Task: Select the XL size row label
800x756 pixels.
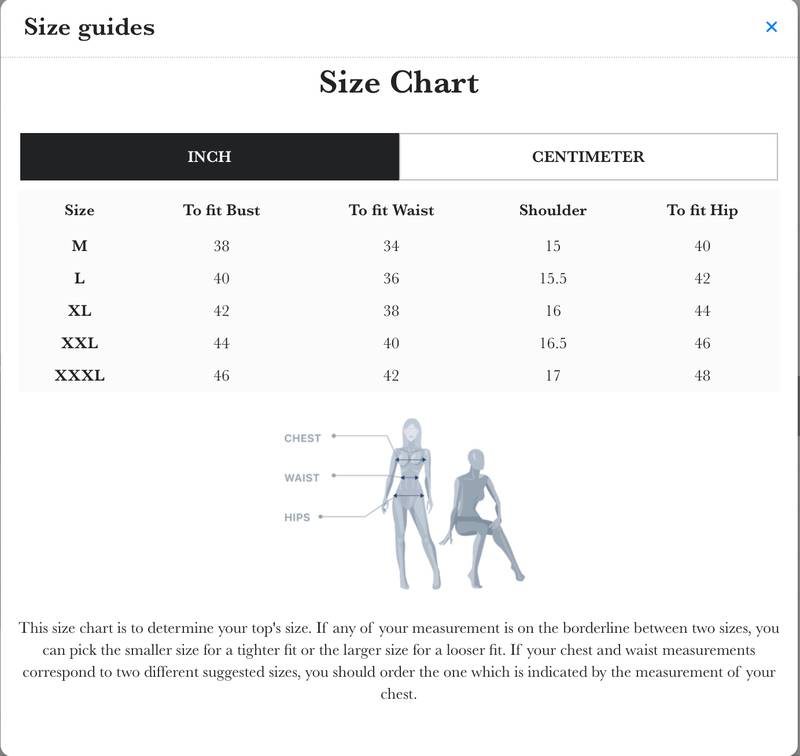Action: tap(79, 311)
